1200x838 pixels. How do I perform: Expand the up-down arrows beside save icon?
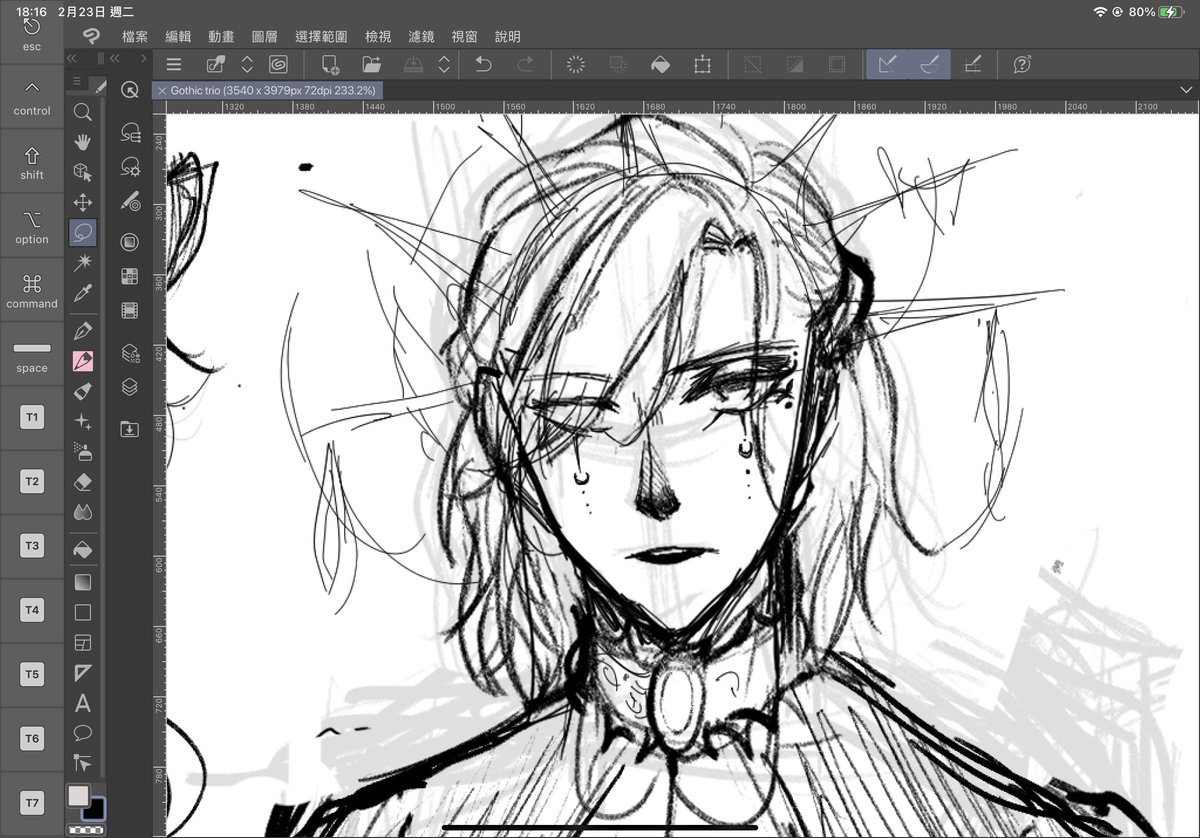coord(444,64)
